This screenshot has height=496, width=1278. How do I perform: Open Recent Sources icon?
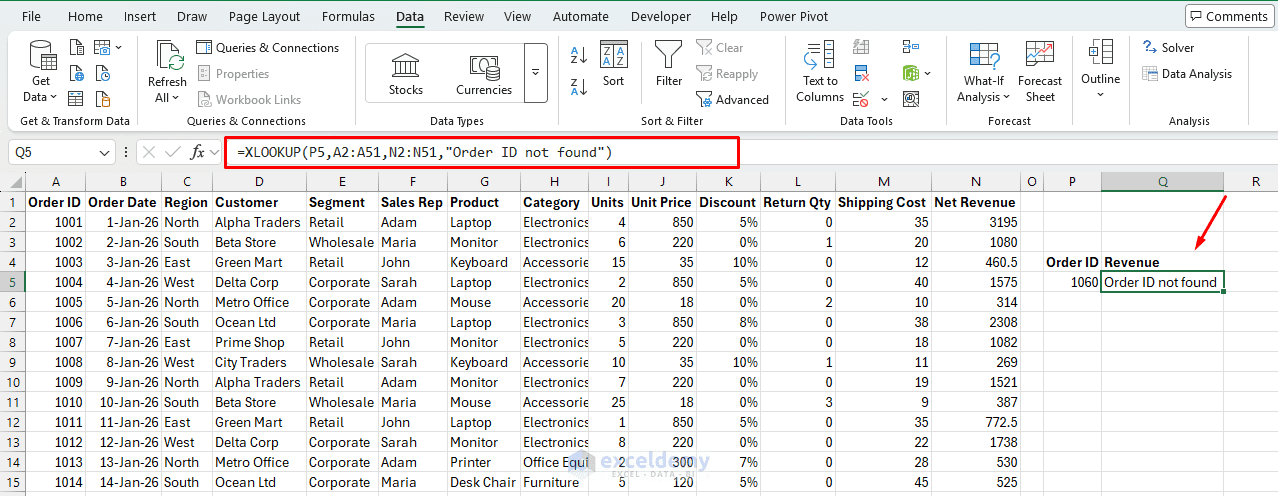pyautogui.click(x=103, y=73)
